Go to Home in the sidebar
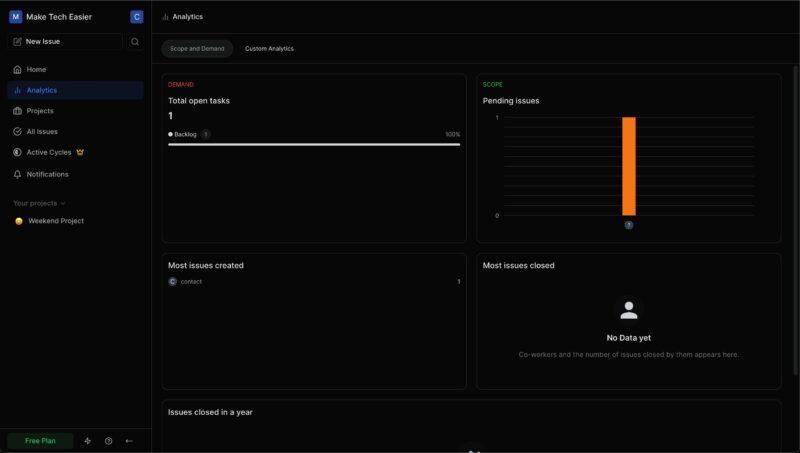The height and width of the screenshot is (453, 800). pos(75,69)
